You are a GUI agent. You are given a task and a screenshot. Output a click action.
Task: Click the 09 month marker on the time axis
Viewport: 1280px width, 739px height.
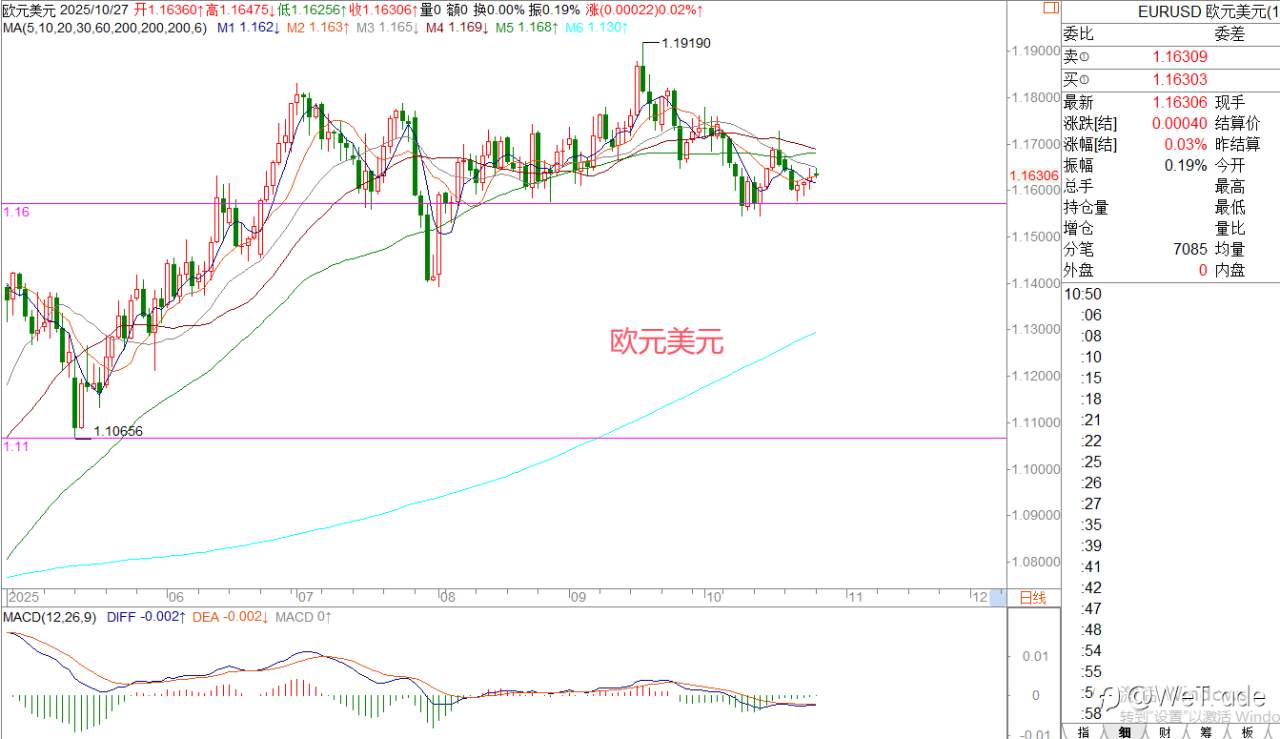pos(577,597)
